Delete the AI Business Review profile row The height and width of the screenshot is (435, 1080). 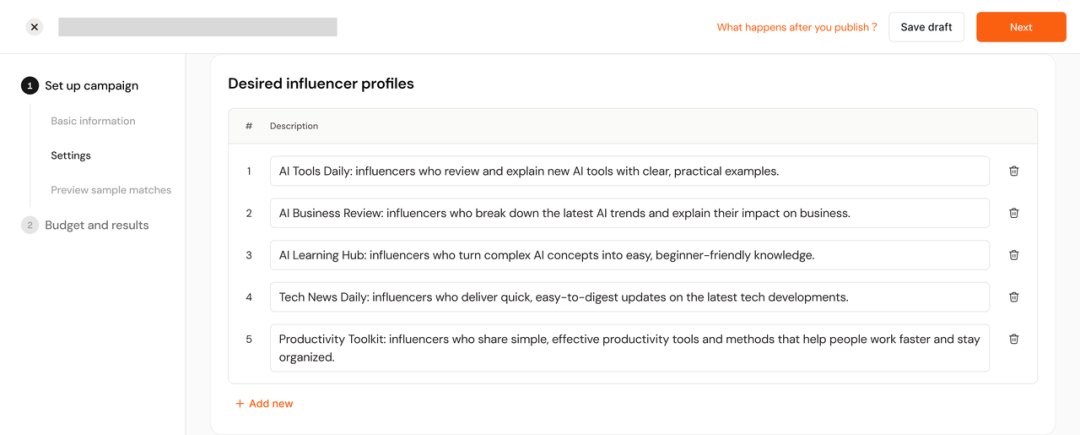click(1013, 213)
